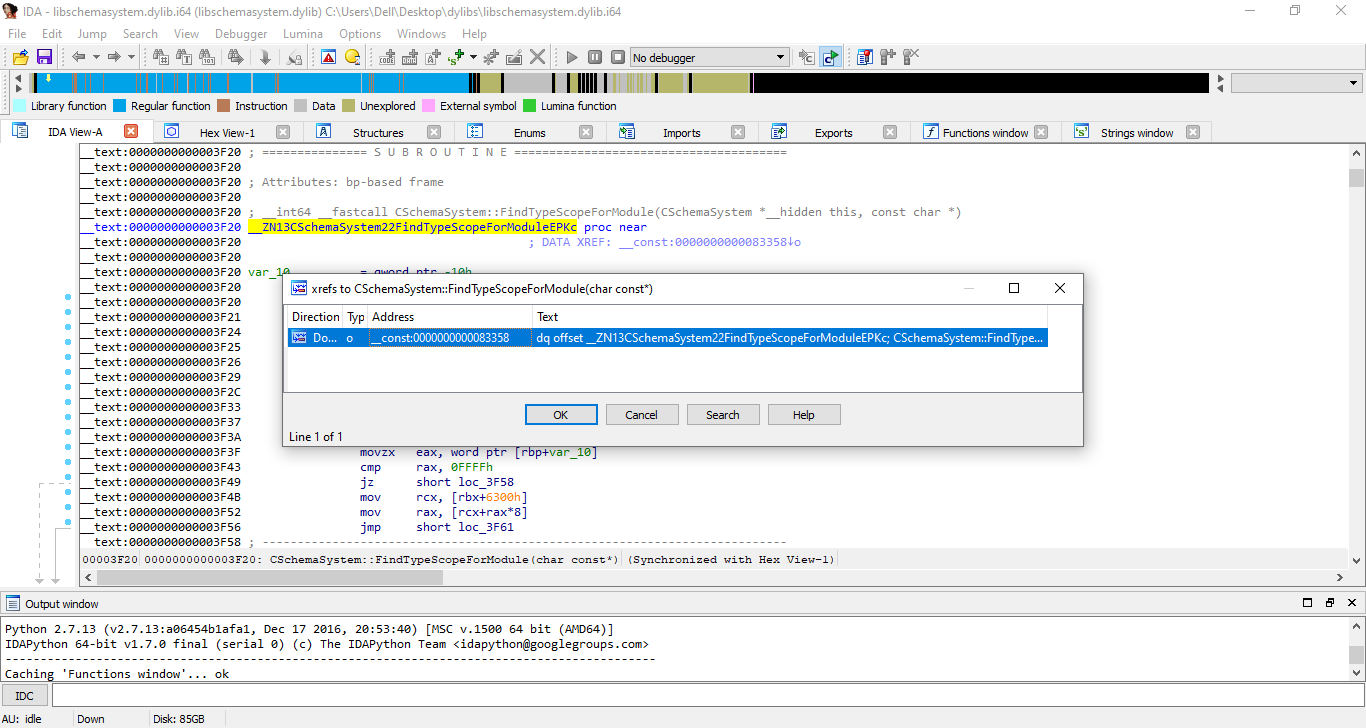Click the green struct variable 's' icon

(457, 57)
